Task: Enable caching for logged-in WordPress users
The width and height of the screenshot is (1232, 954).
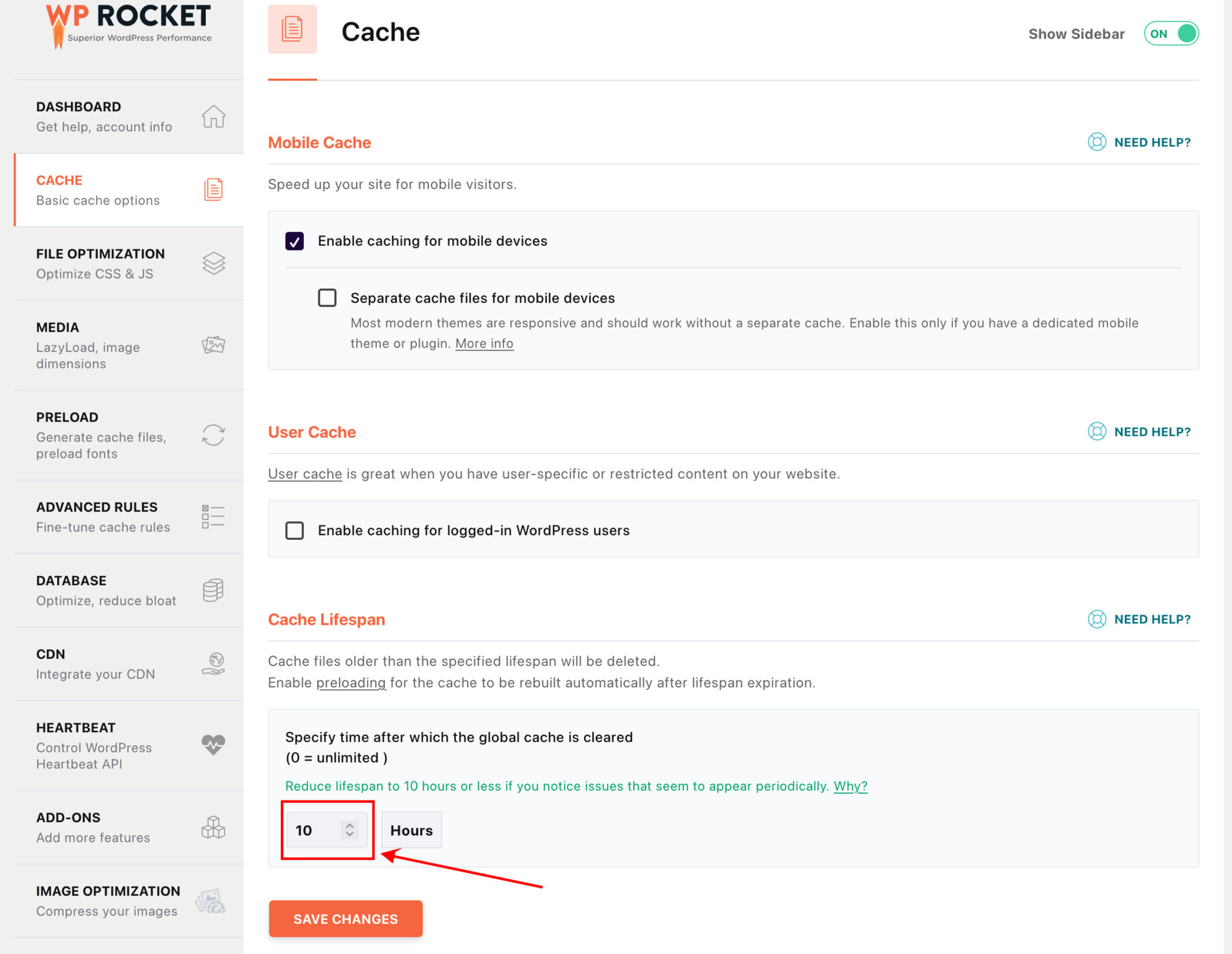Action: pos(295,530)
